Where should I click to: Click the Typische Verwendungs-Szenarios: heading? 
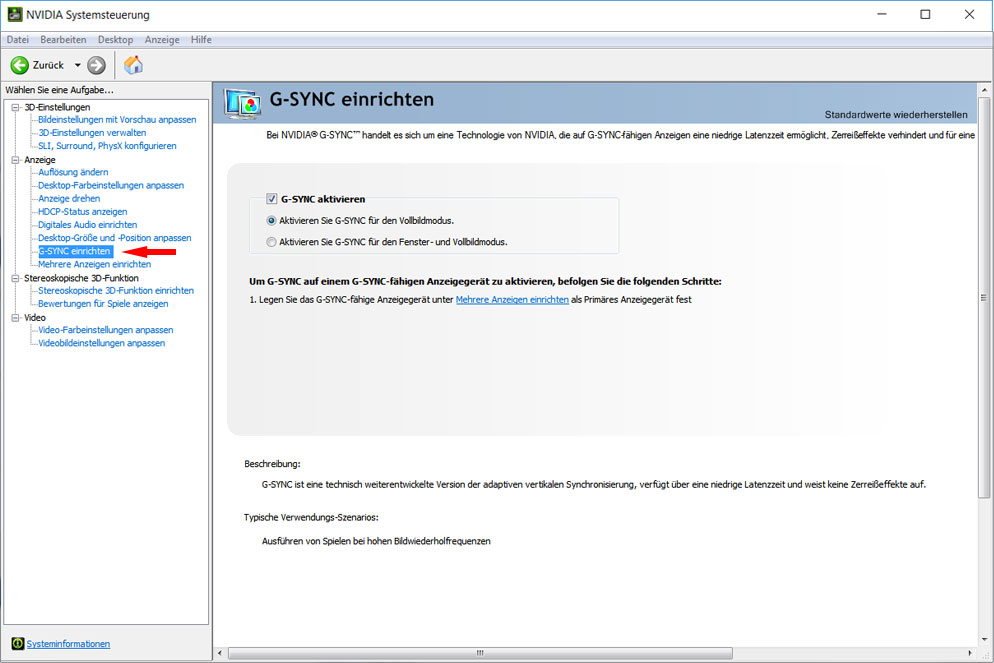[x=311, y=518]
